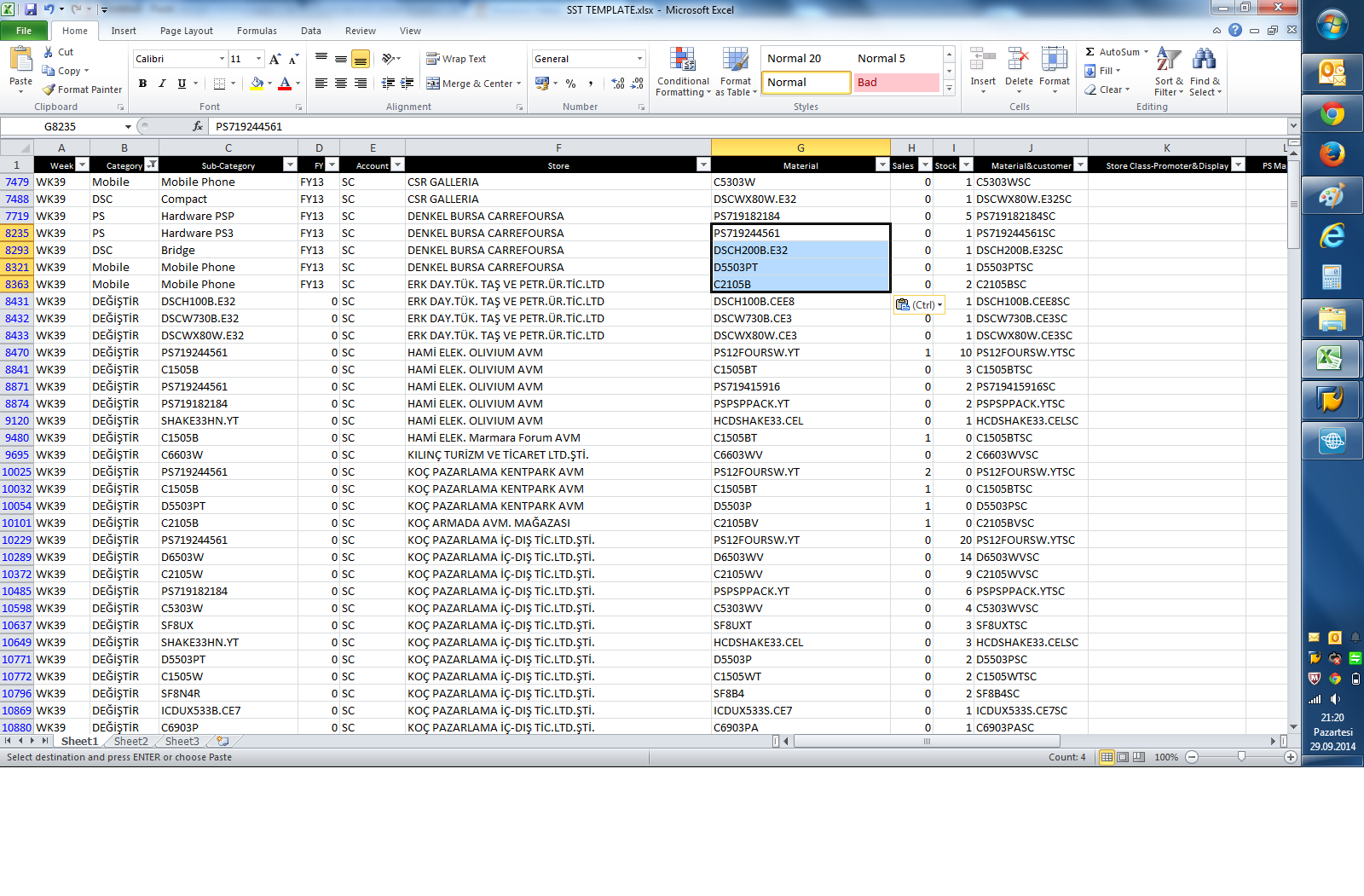Switch to the Insert tab

(124, 31)
